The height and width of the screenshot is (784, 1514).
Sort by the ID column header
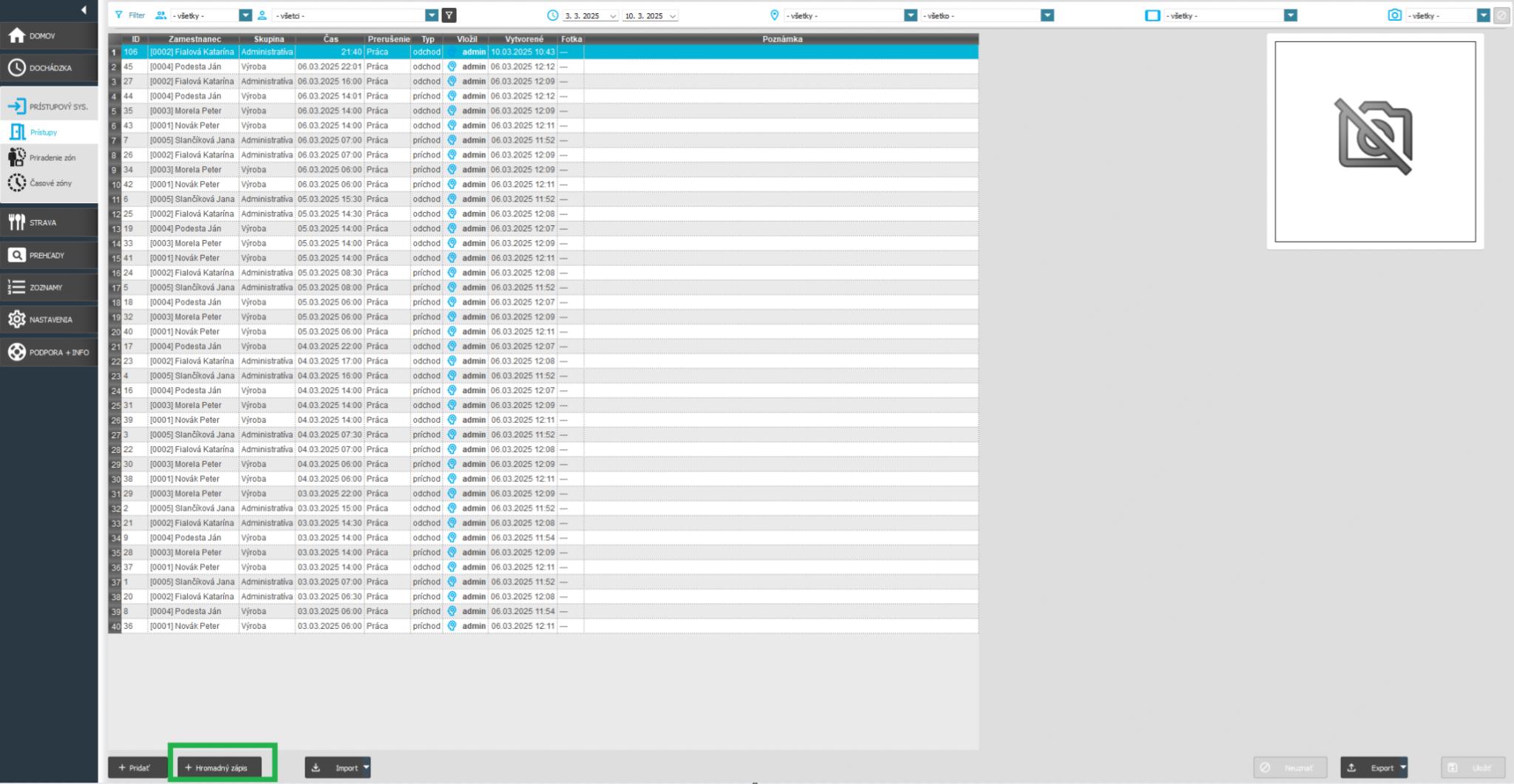pos(135,39)
